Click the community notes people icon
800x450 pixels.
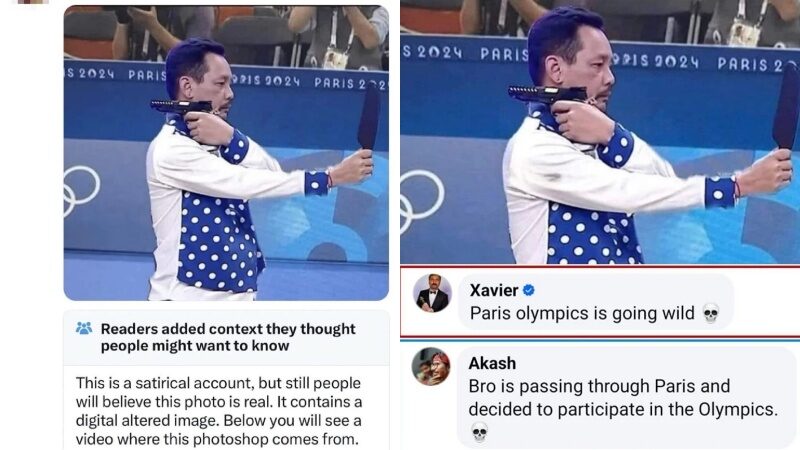pyautogui.click(x=84, y=328)
